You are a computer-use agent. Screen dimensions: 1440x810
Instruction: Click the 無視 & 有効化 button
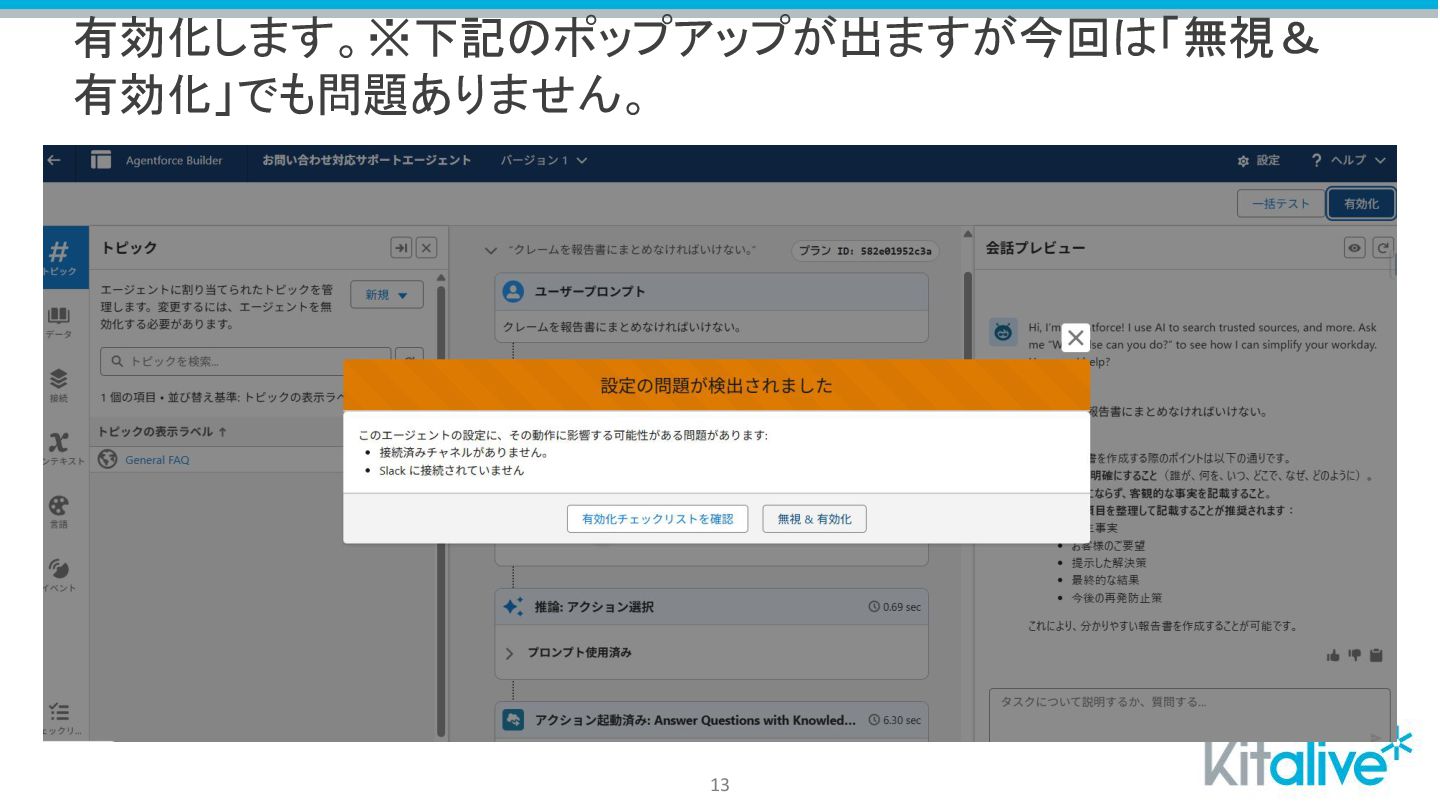point(814,519)
